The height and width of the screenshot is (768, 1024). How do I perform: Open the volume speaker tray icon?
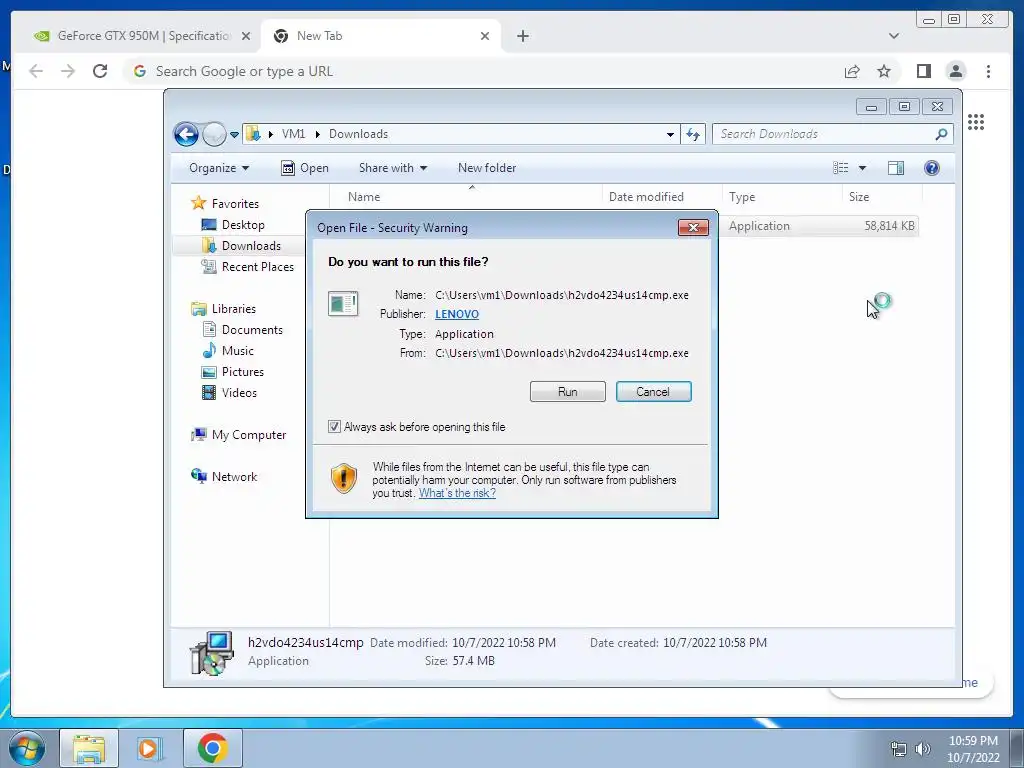pyautogui.click(x=923, y=749)
